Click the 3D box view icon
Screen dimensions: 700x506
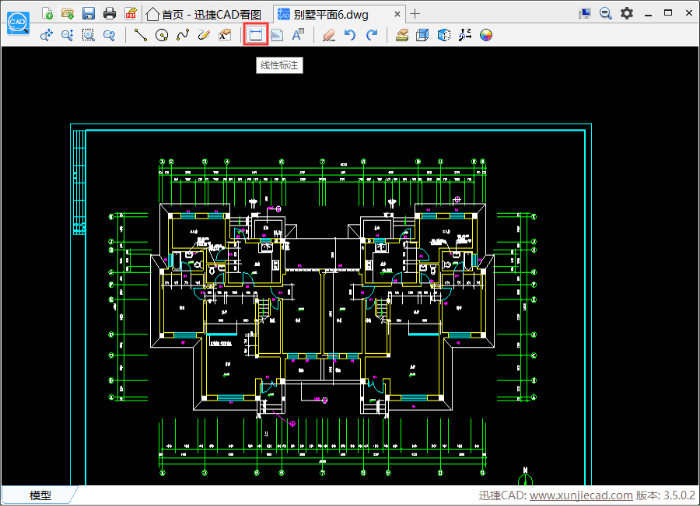point(422,35)
